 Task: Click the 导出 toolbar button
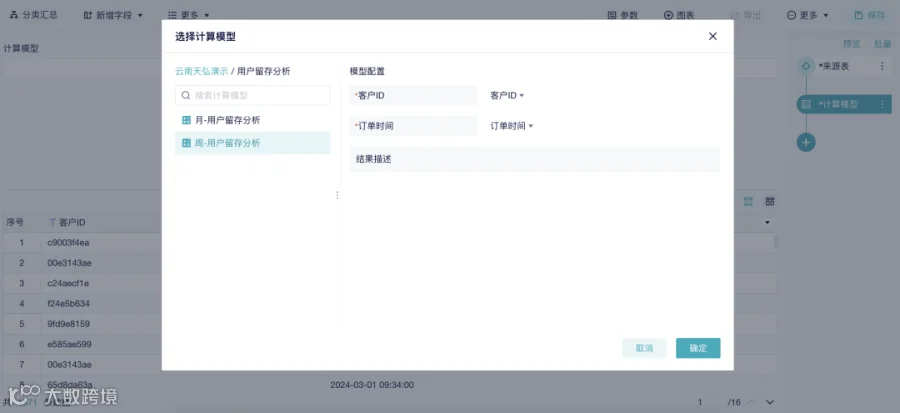pyautogui.click(x=746, y=15)
